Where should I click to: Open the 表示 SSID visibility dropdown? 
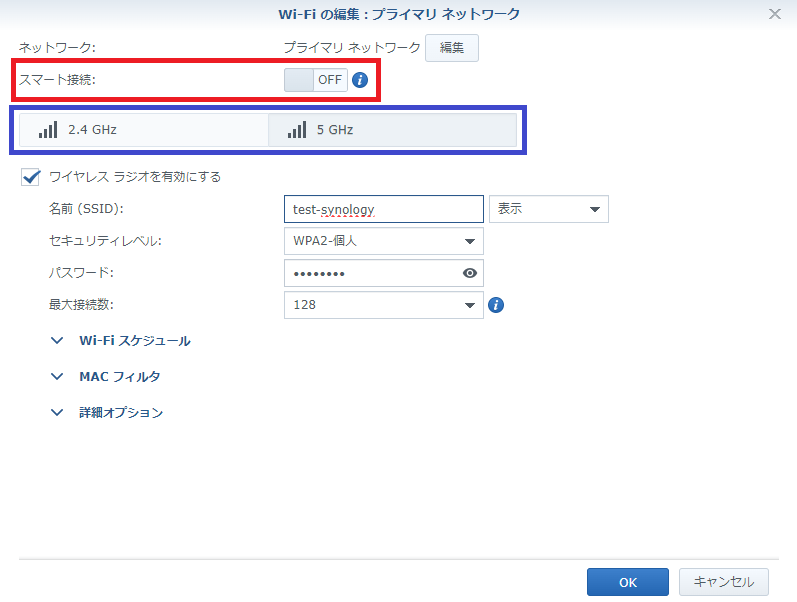coord(548,209)
